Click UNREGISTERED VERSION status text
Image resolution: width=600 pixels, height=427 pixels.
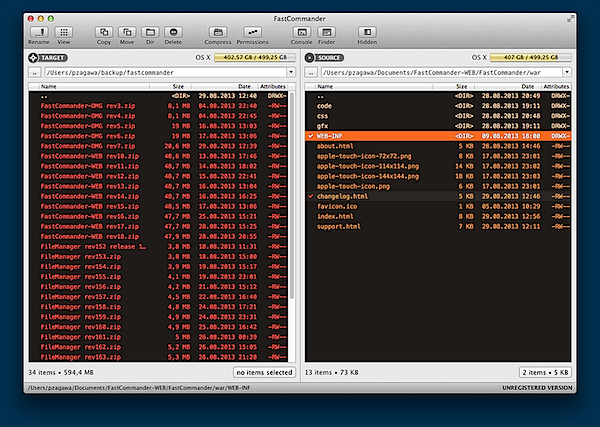tap(537, 388)
